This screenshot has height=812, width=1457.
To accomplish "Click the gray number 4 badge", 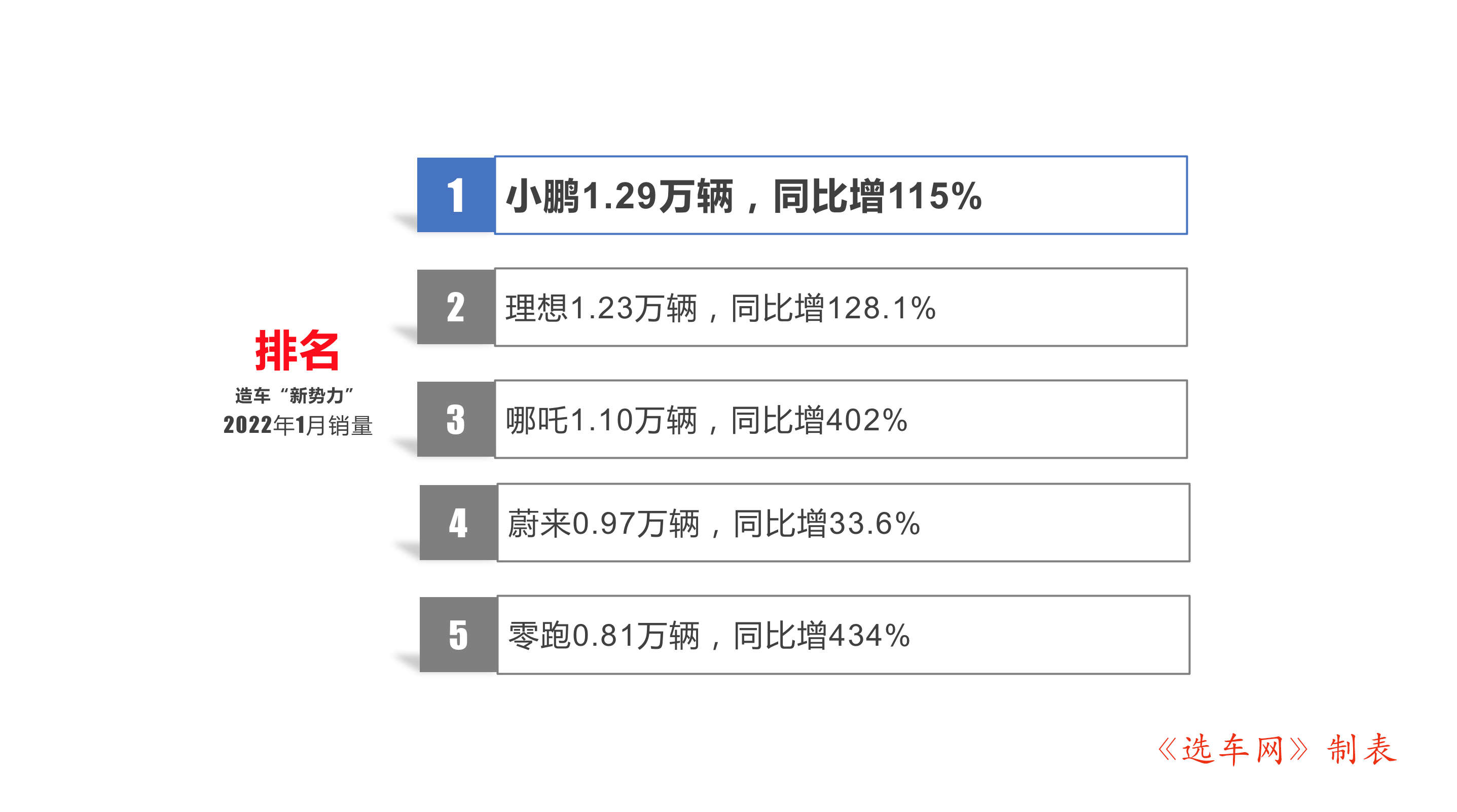I will point(458,523).
